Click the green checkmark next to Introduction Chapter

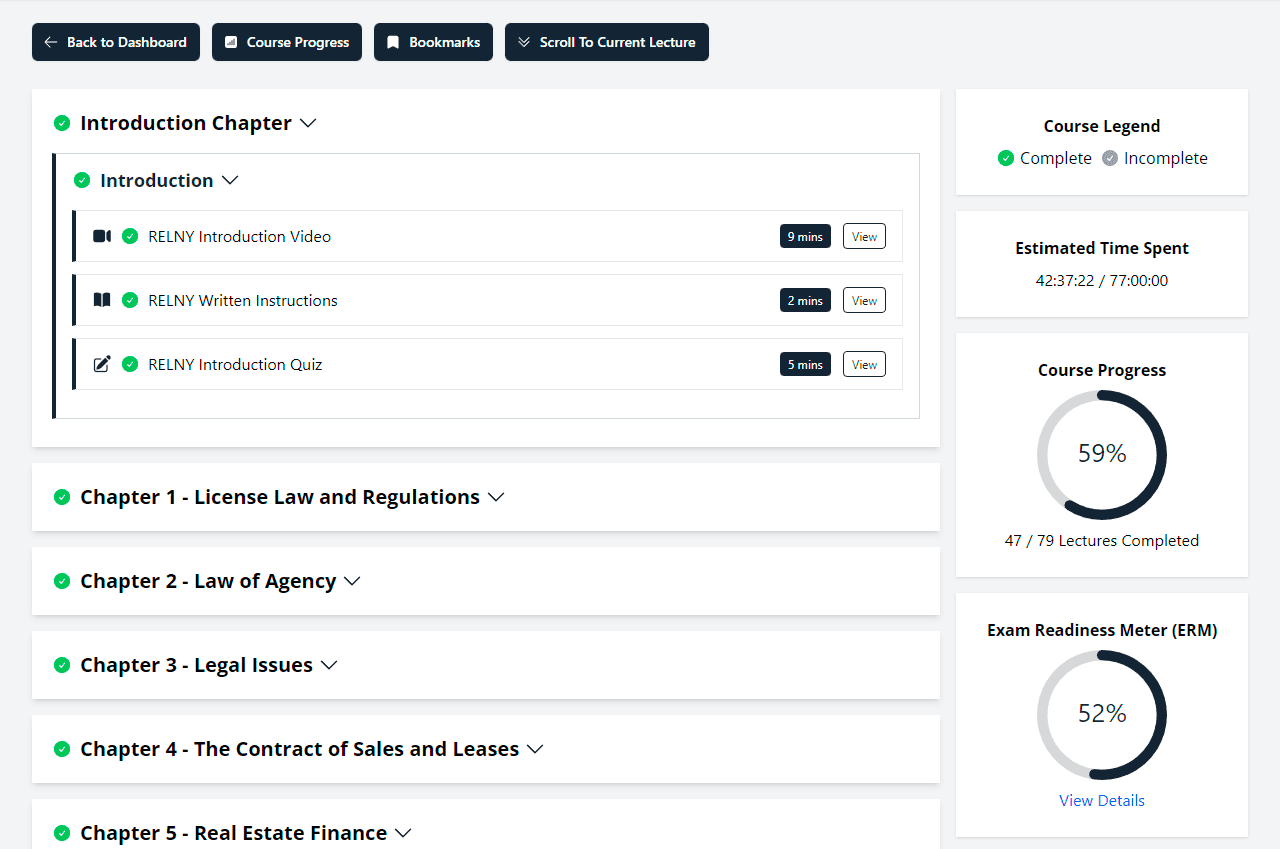[62, 123]
